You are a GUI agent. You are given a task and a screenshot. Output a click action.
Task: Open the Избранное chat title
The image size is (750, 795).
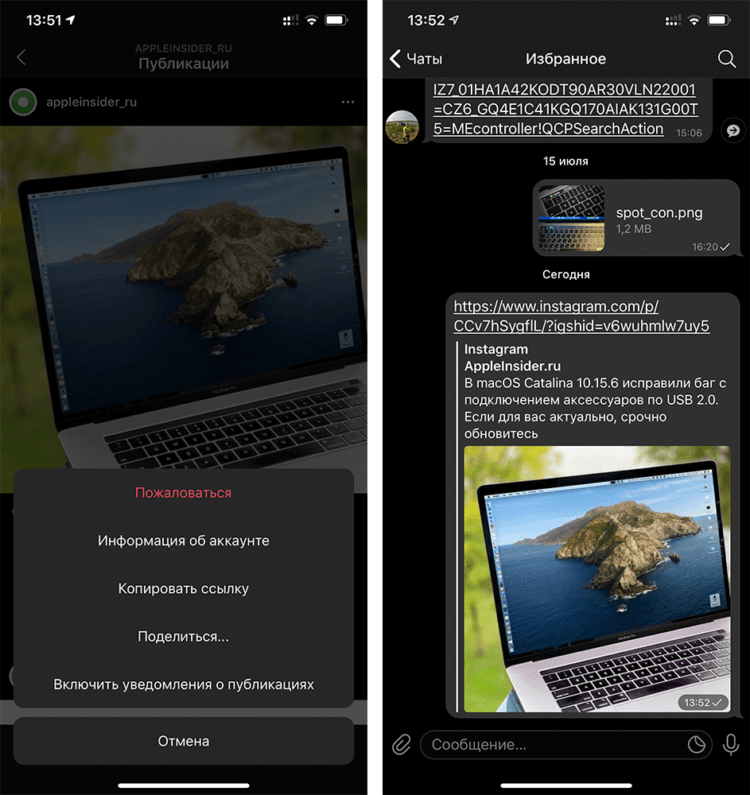click(x=565, y=59)
